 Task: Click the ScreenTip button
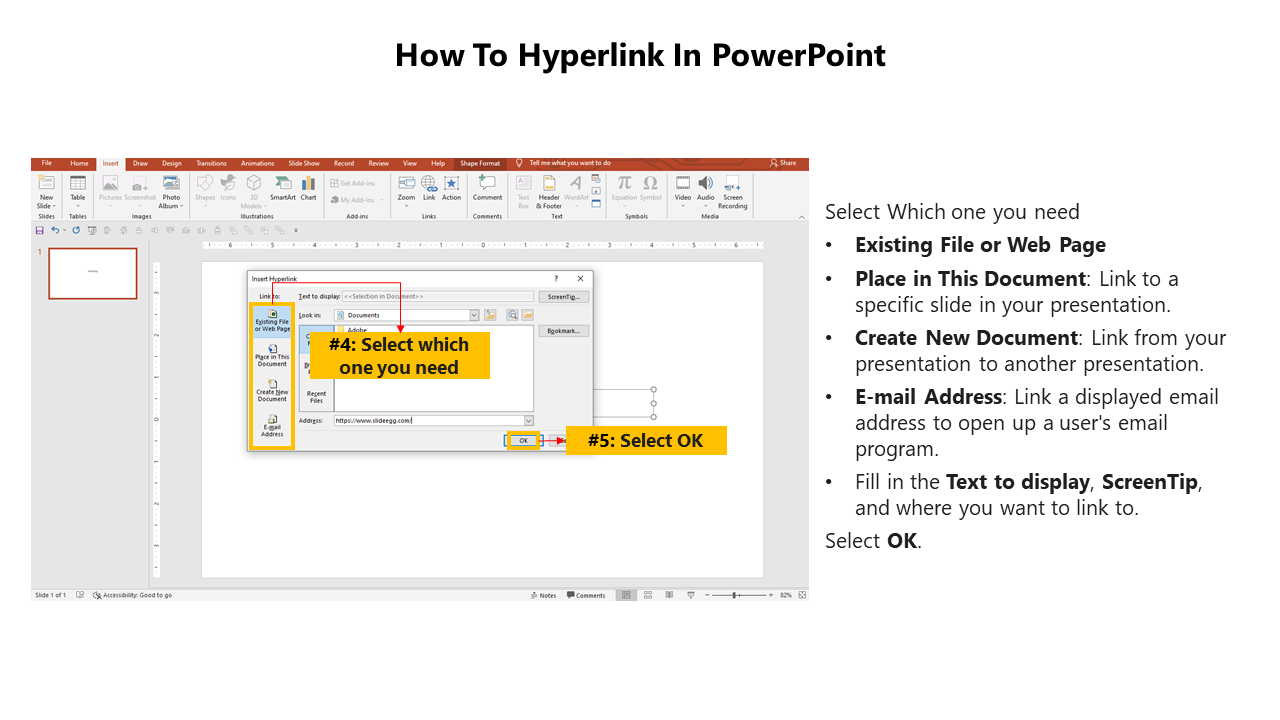pyautogui.click(x=564, y=297)
